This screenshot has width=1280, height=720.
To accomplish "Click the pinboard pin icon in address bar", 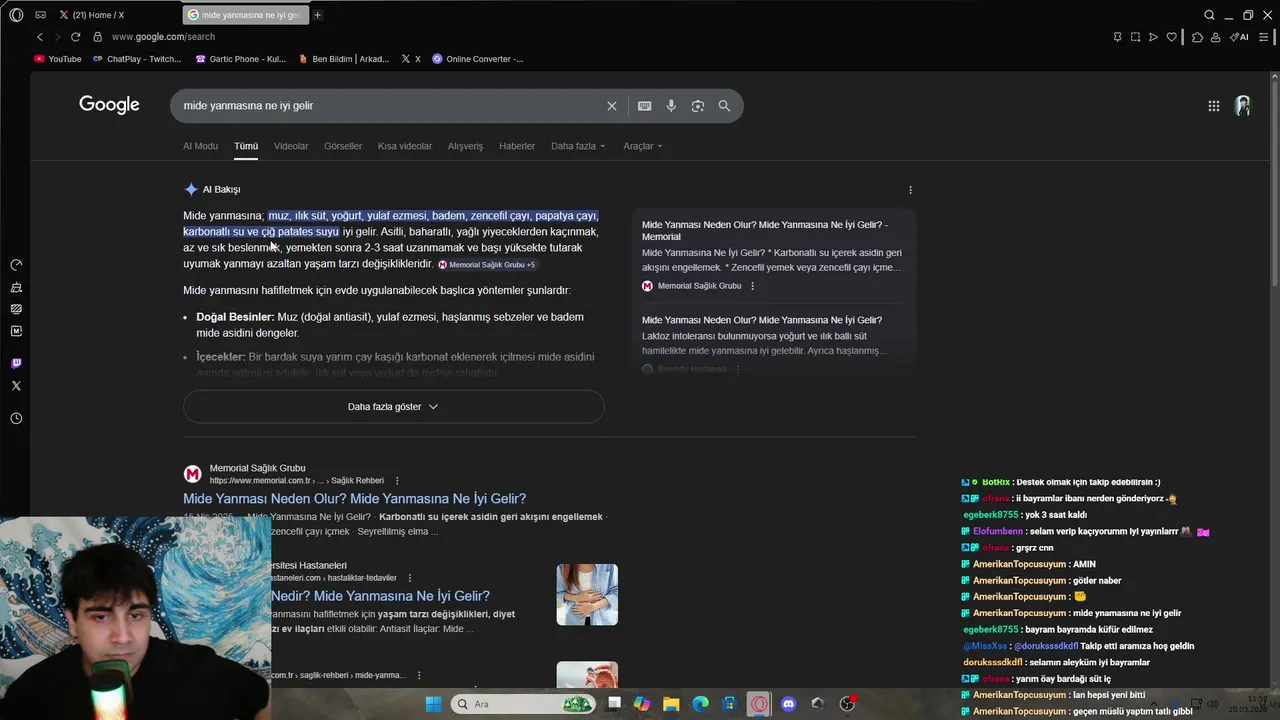I will click(1117, 37).
